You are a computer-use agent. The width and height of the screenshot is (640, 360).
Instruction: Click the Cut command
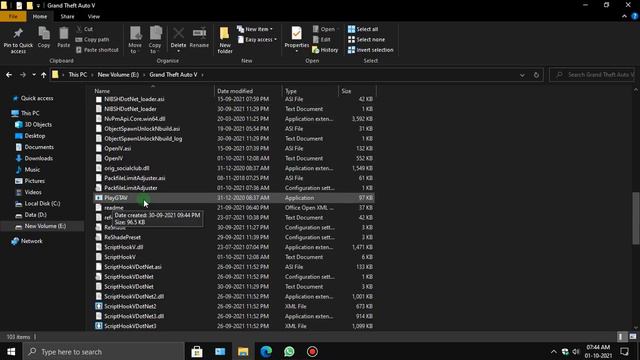[x=85, y=29]
